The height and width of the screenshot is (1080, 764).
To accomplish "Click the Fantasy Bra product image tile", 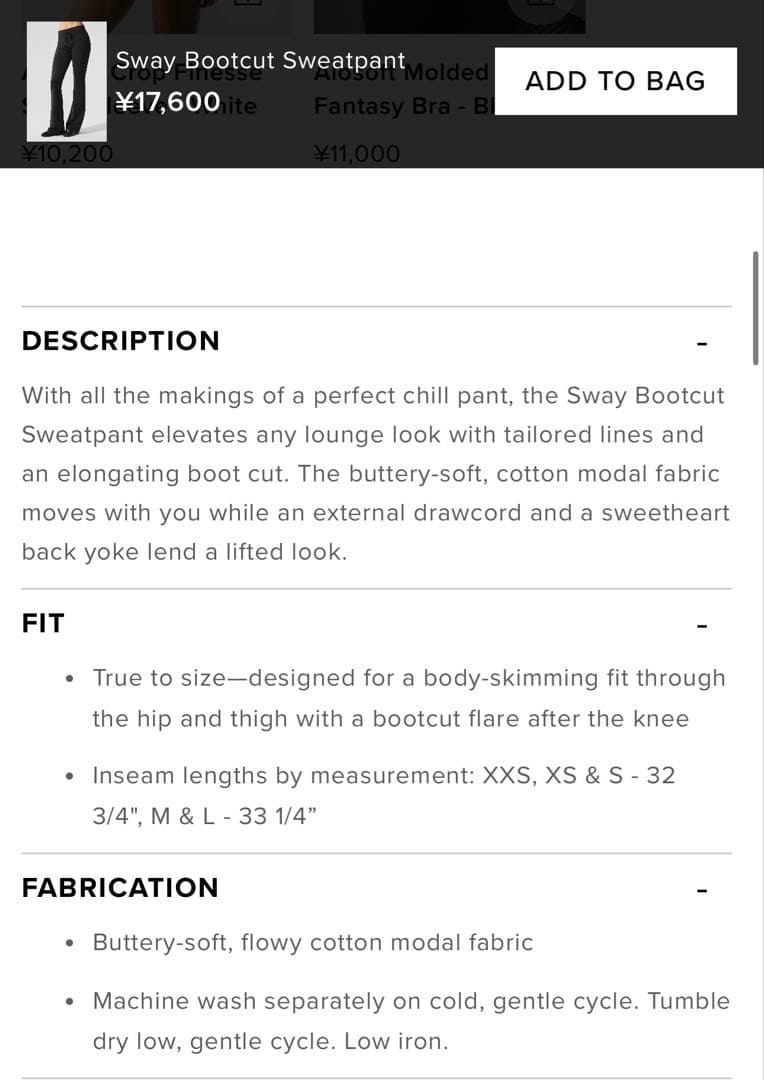I will (x=450, y=15).
